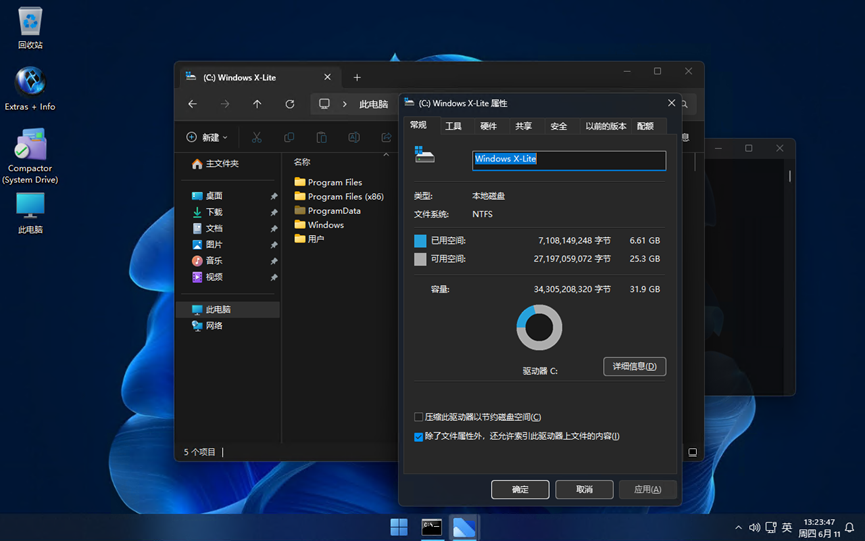Click the blue 已用空间 color swatch
This screenshot has height=541, width=865.
[x=420, y=241]
